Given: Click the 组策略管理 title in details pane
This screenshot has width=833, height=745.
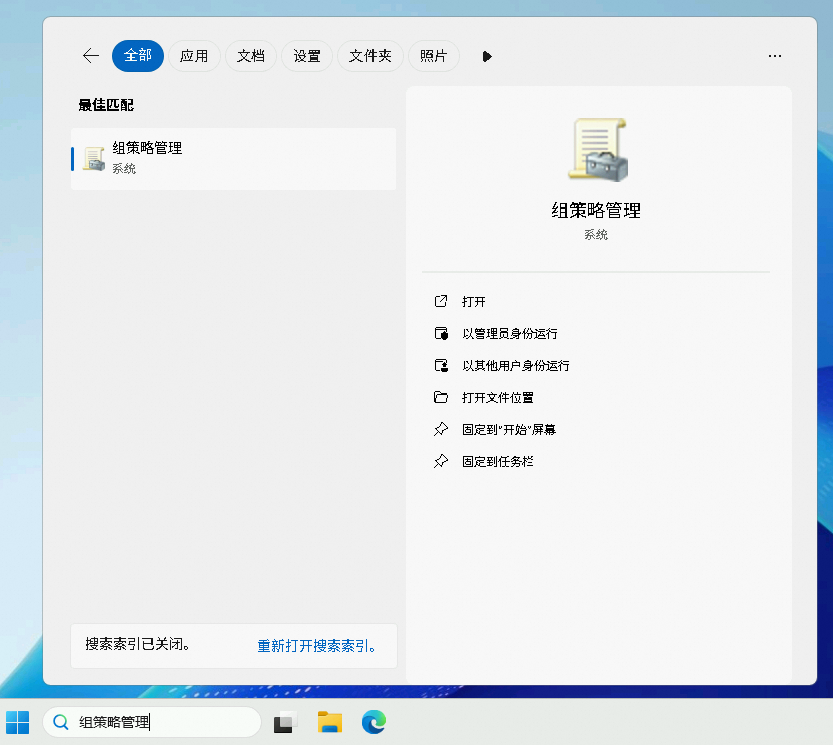Looking at the screenshot, I should [x=596, y=211].
